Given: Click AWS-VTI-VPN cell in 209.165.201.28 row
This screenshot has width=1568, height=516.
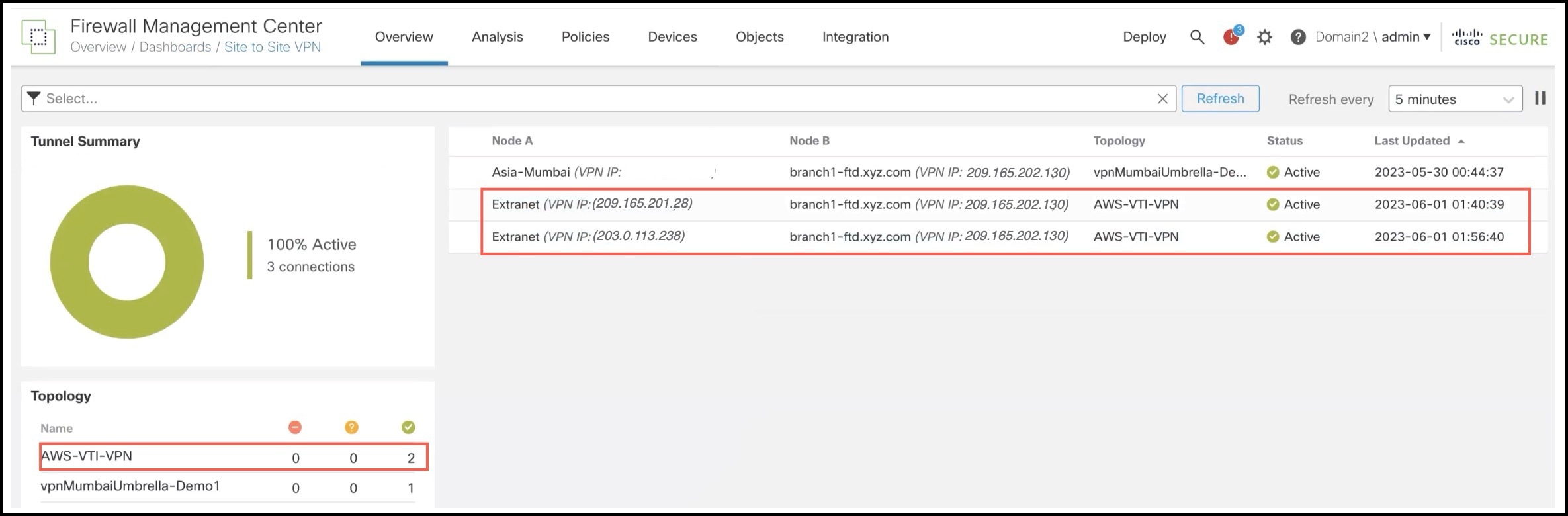Looking at the screenshot, I should coord(1135,205).
